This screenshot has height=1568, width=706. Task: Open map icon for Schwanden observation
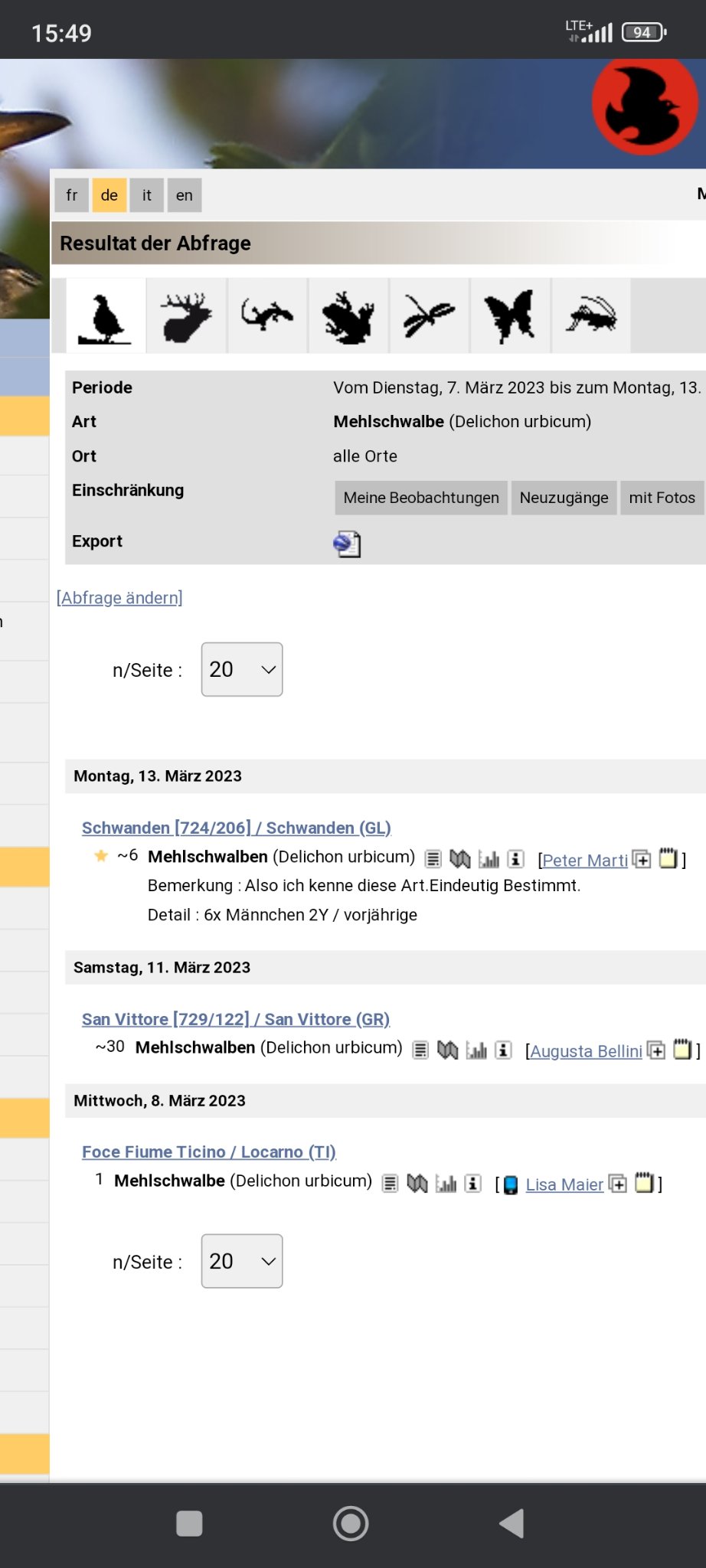tap(460, 859)
